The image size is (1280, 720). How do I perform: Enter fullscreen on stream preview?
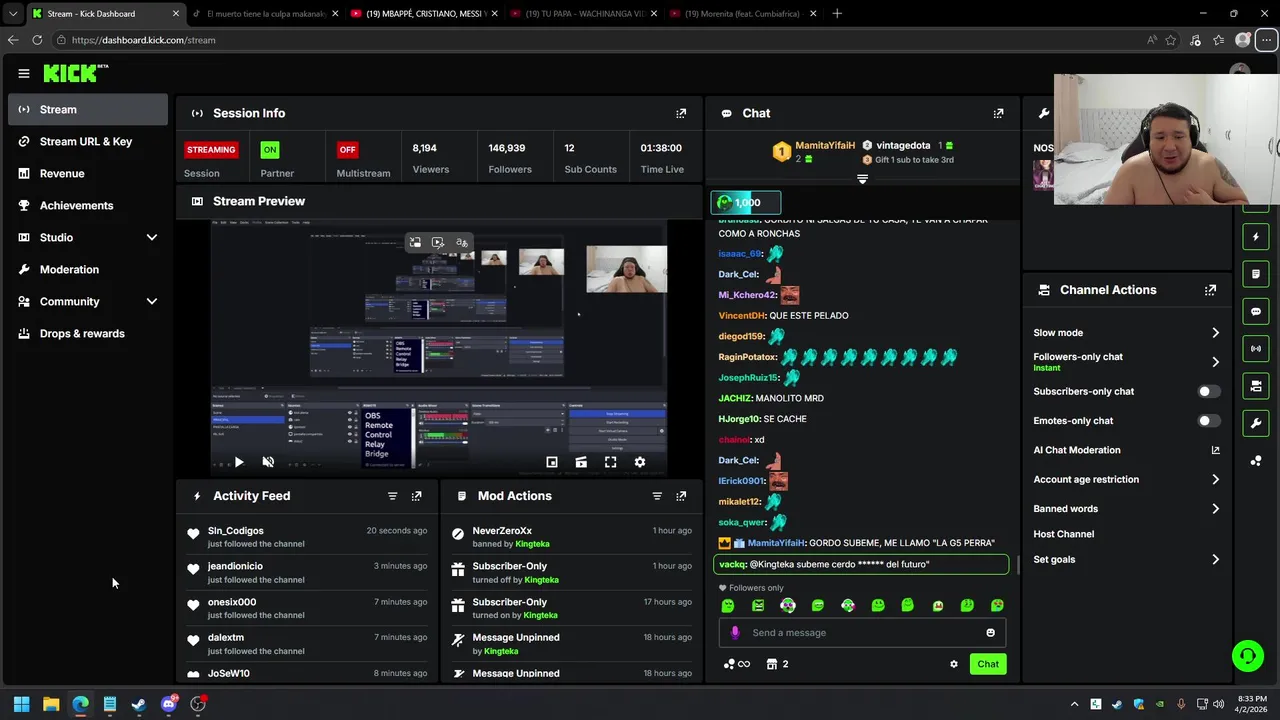pos(610,462)
